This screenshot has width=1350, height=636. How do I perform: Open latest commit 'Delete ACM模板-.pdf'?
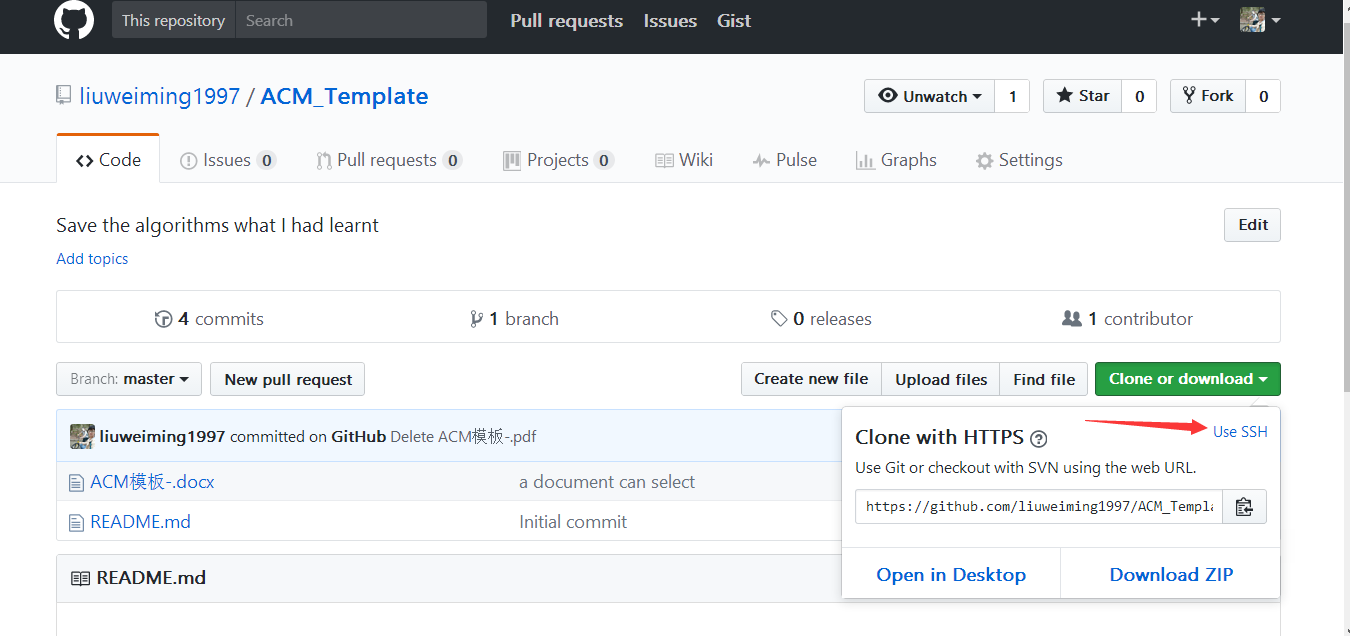click(463, 437)
